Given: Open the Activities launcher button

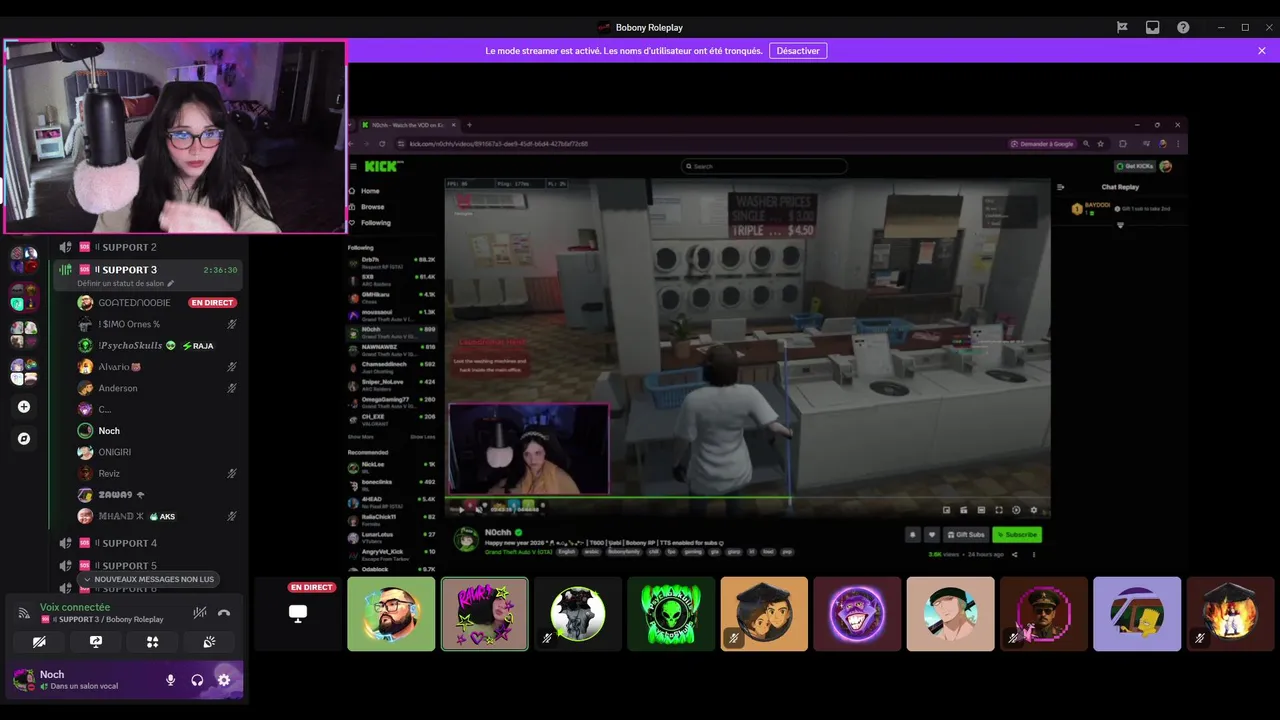Looking at the screenshot, I should (x=153, y=642).
